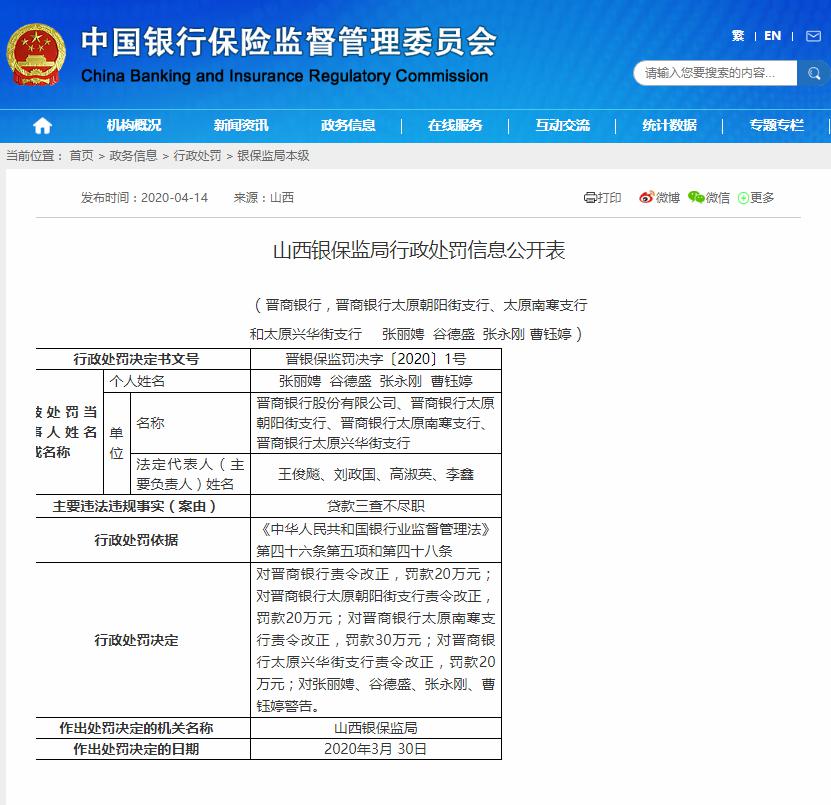Click the source text 来源：山西

point(263,198)
